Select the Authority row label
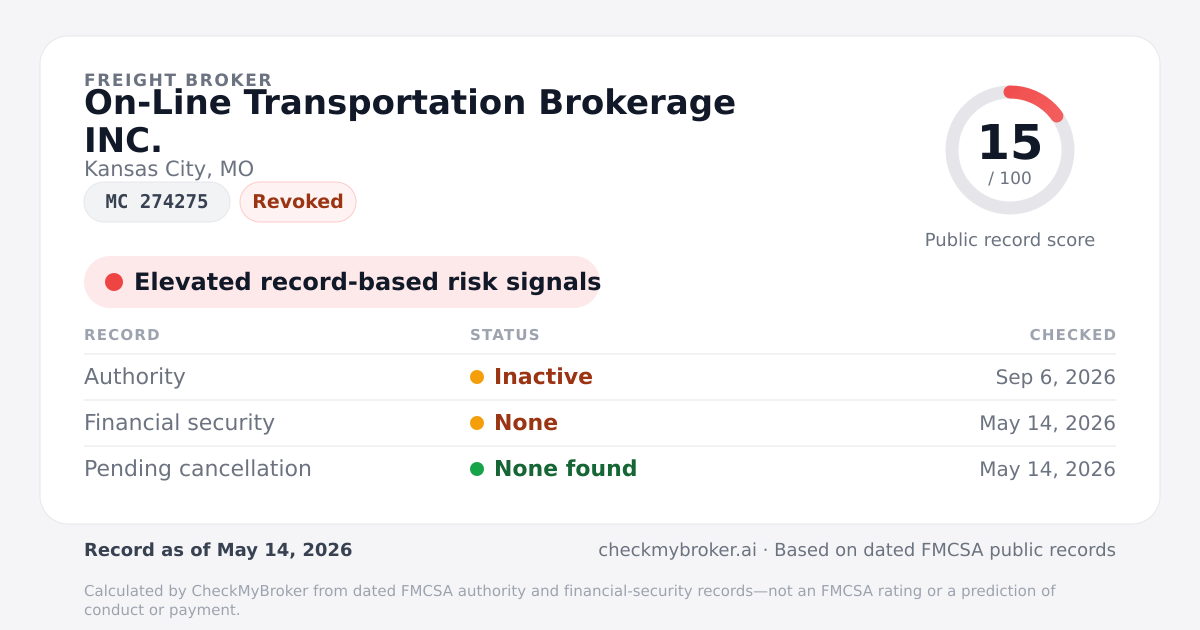 [135, 377]
